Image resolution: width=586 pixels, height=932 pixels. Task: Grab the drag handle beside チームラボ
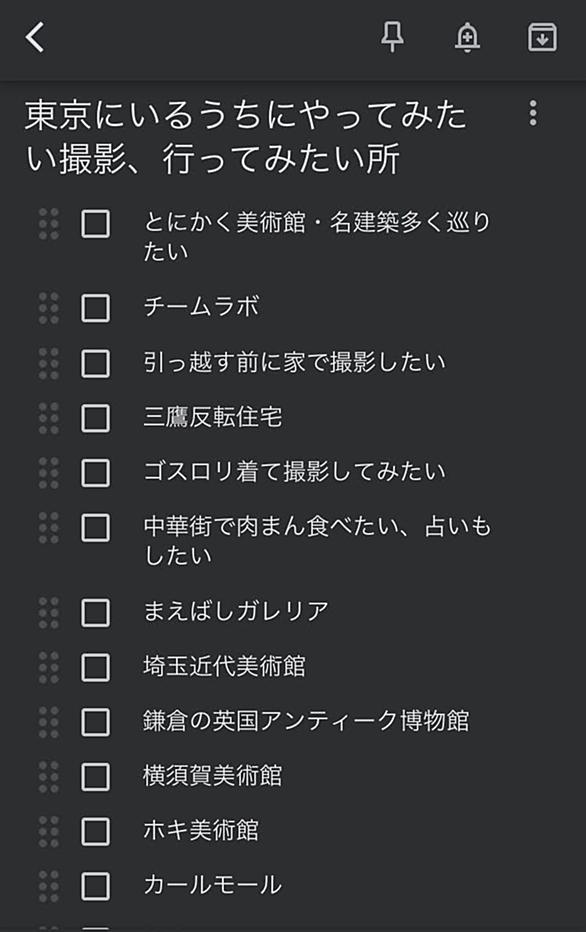pyautogui.click(x=49, y=308)
